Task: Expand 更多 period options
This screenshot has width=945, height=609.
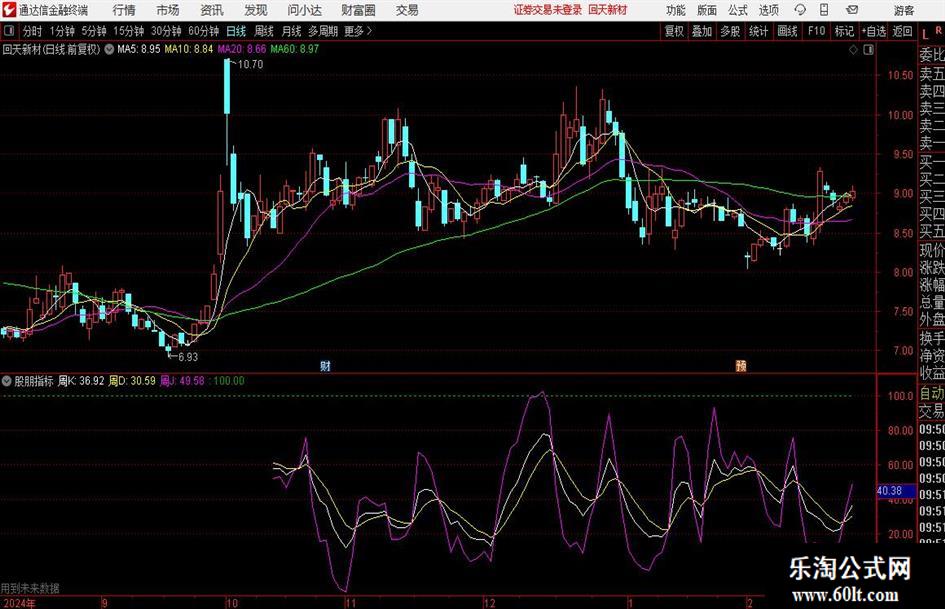Action: 358,31
